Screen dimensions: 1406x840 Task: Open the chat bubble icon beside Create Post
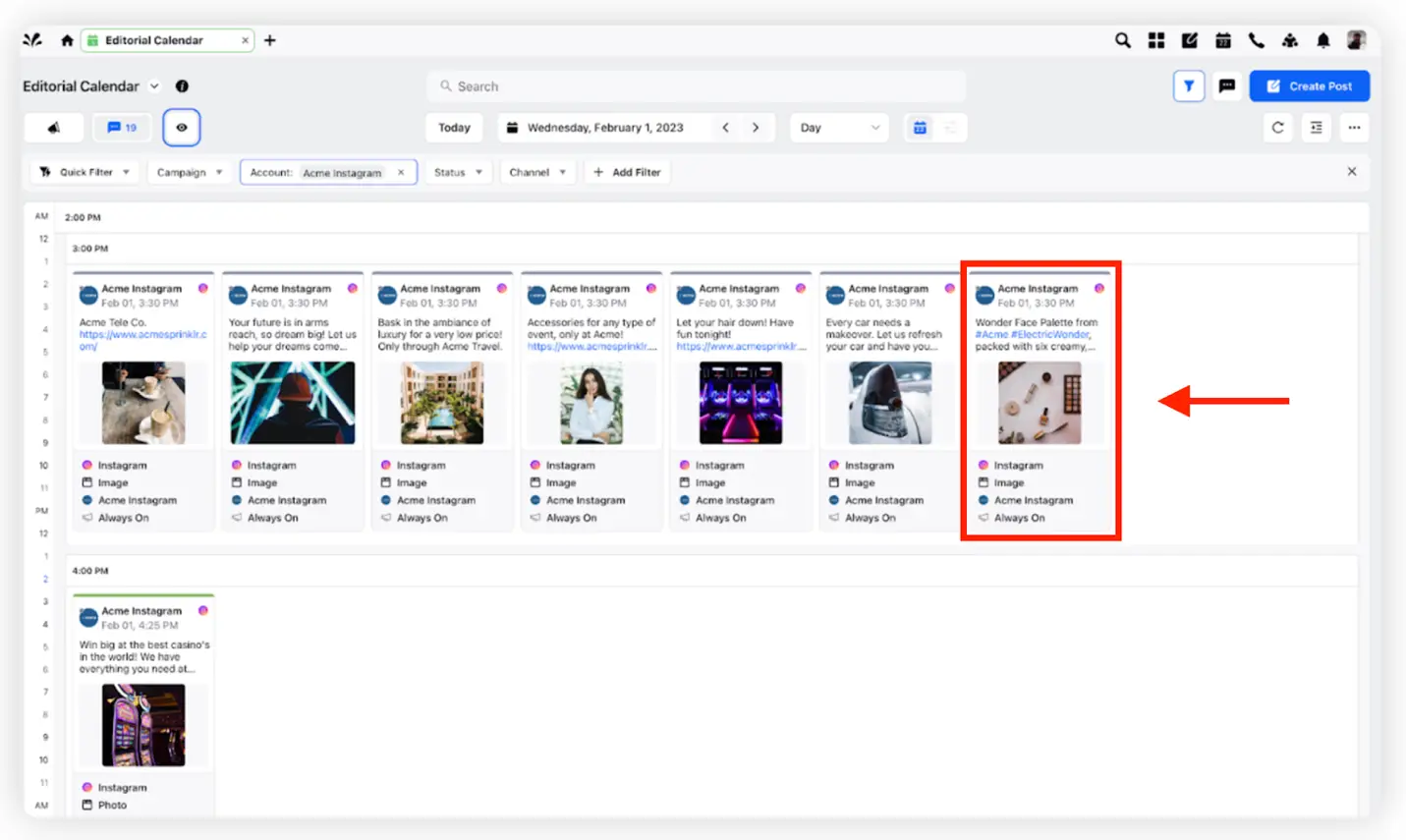[x=1227, y=86]
